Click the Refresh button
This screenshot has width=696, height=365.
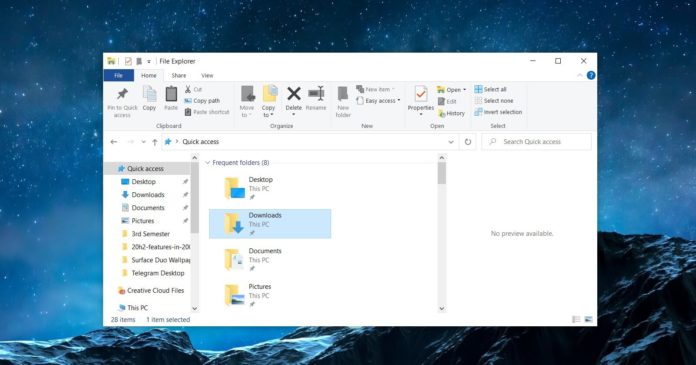point(468,142)
